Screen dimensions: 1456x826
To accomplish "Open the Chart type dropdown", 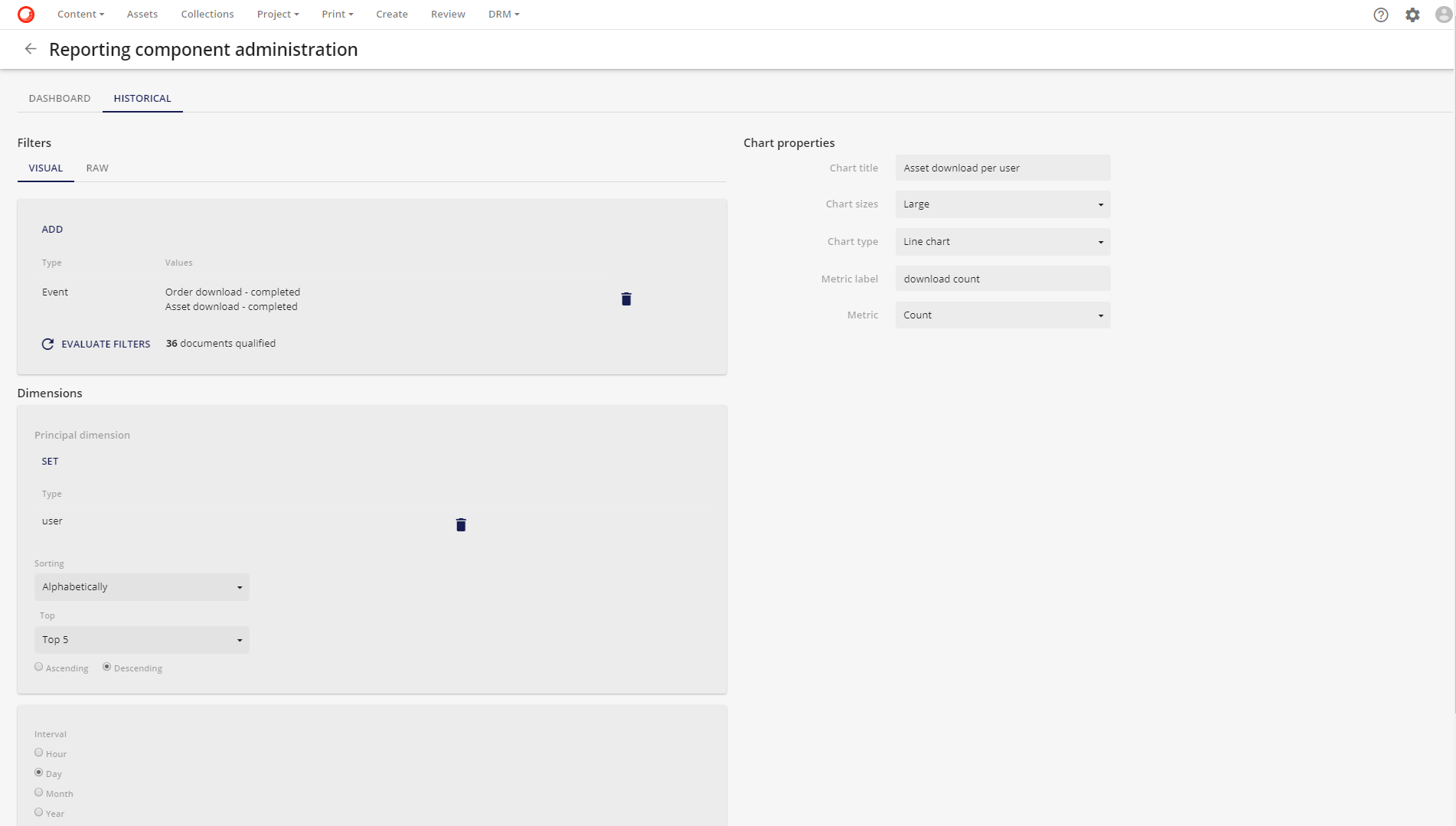I will [1002, 242].
